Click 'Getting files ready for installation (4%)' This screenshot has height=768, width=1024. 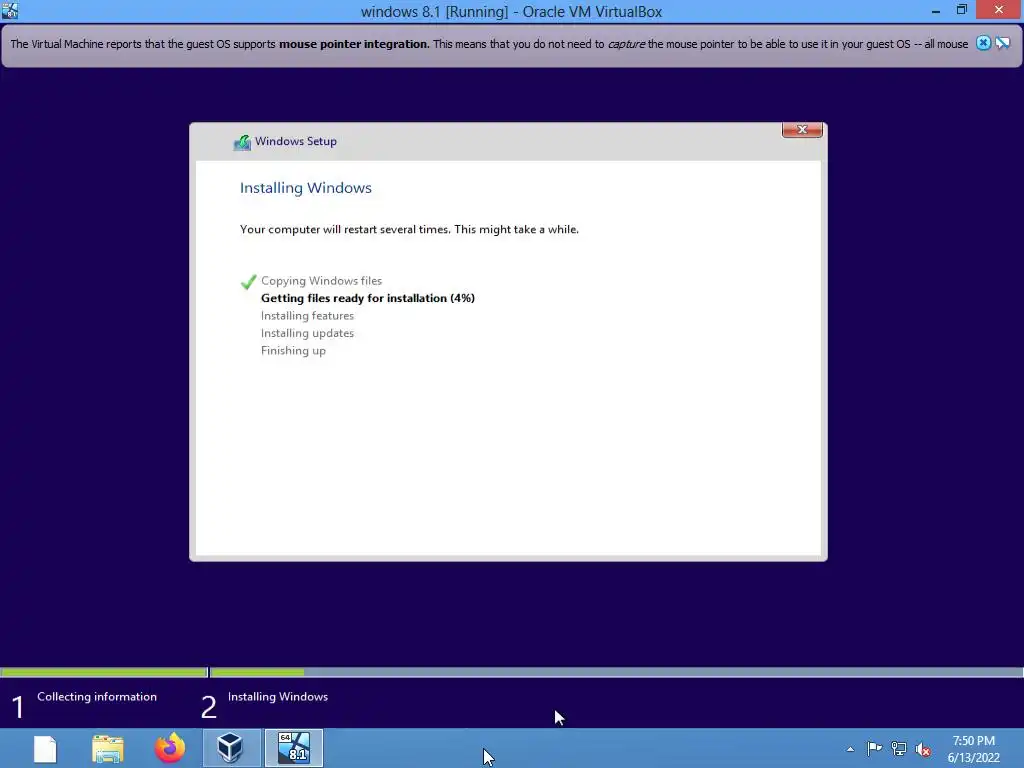point(368,298)
